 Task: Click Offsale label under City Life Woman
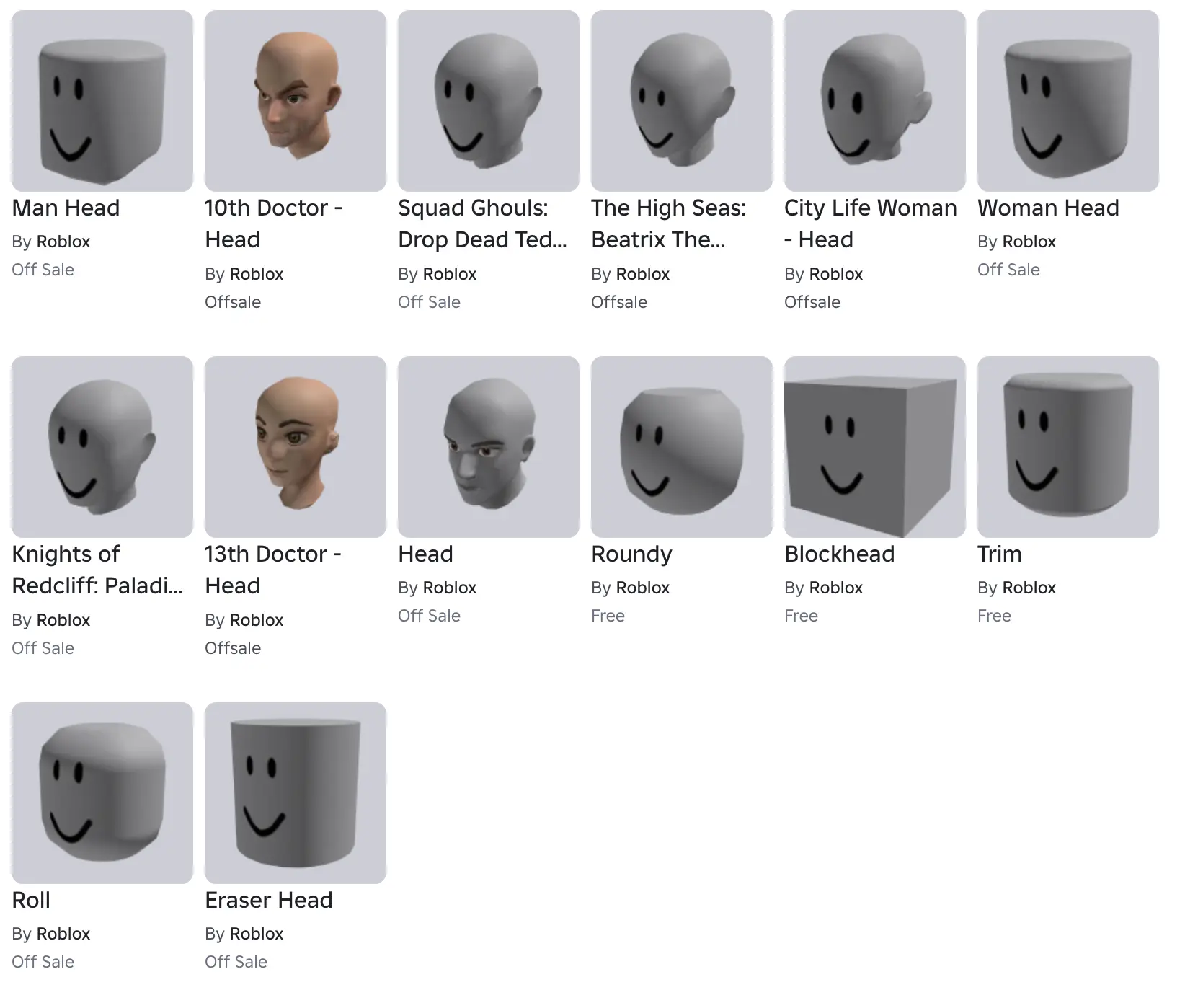[x=812, y=302]
